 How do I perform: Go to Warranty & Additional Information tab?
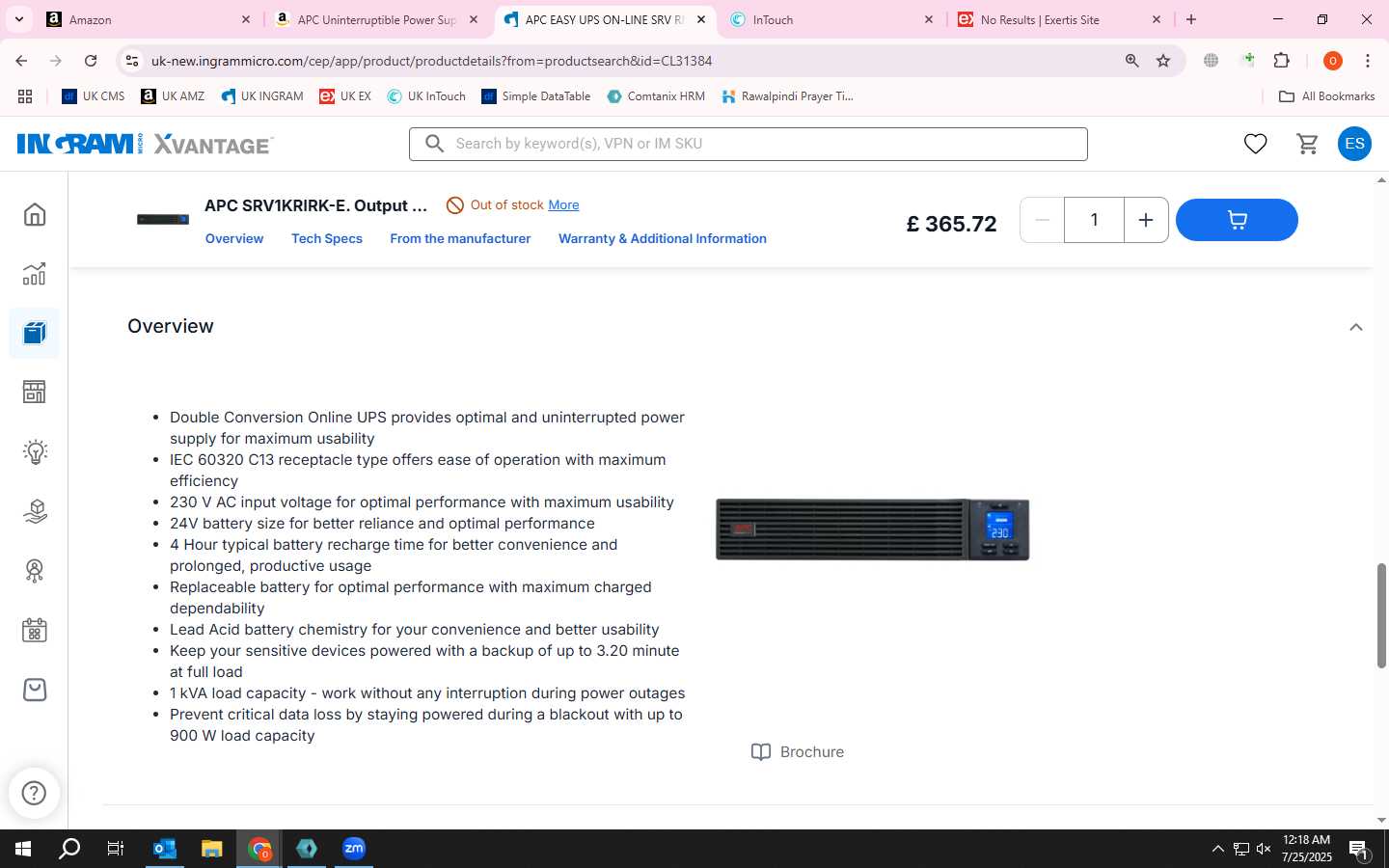click(x=663, y=238)
